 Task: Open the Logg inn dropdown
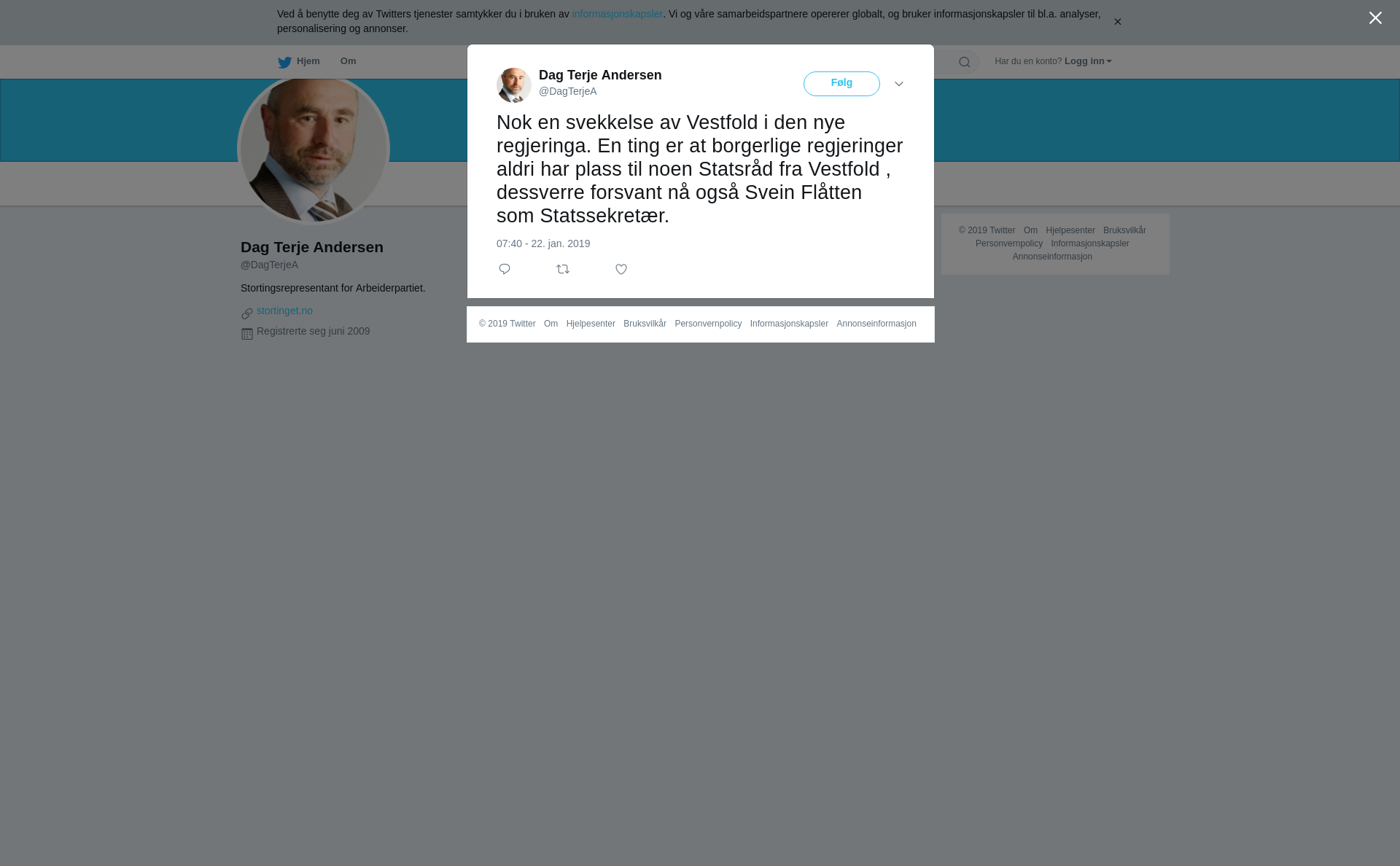[x=1088, y=61]
